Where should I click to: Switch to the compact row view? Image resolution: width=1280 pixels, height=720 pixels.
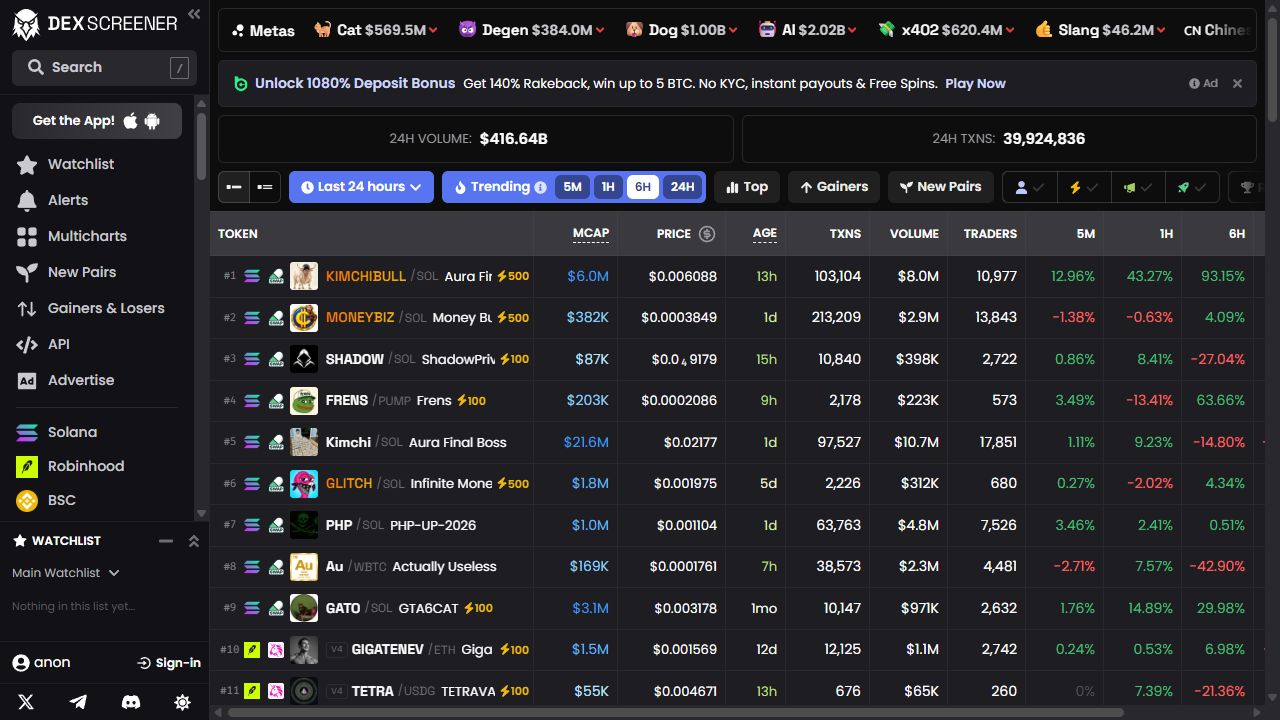(x=234, y=187)
